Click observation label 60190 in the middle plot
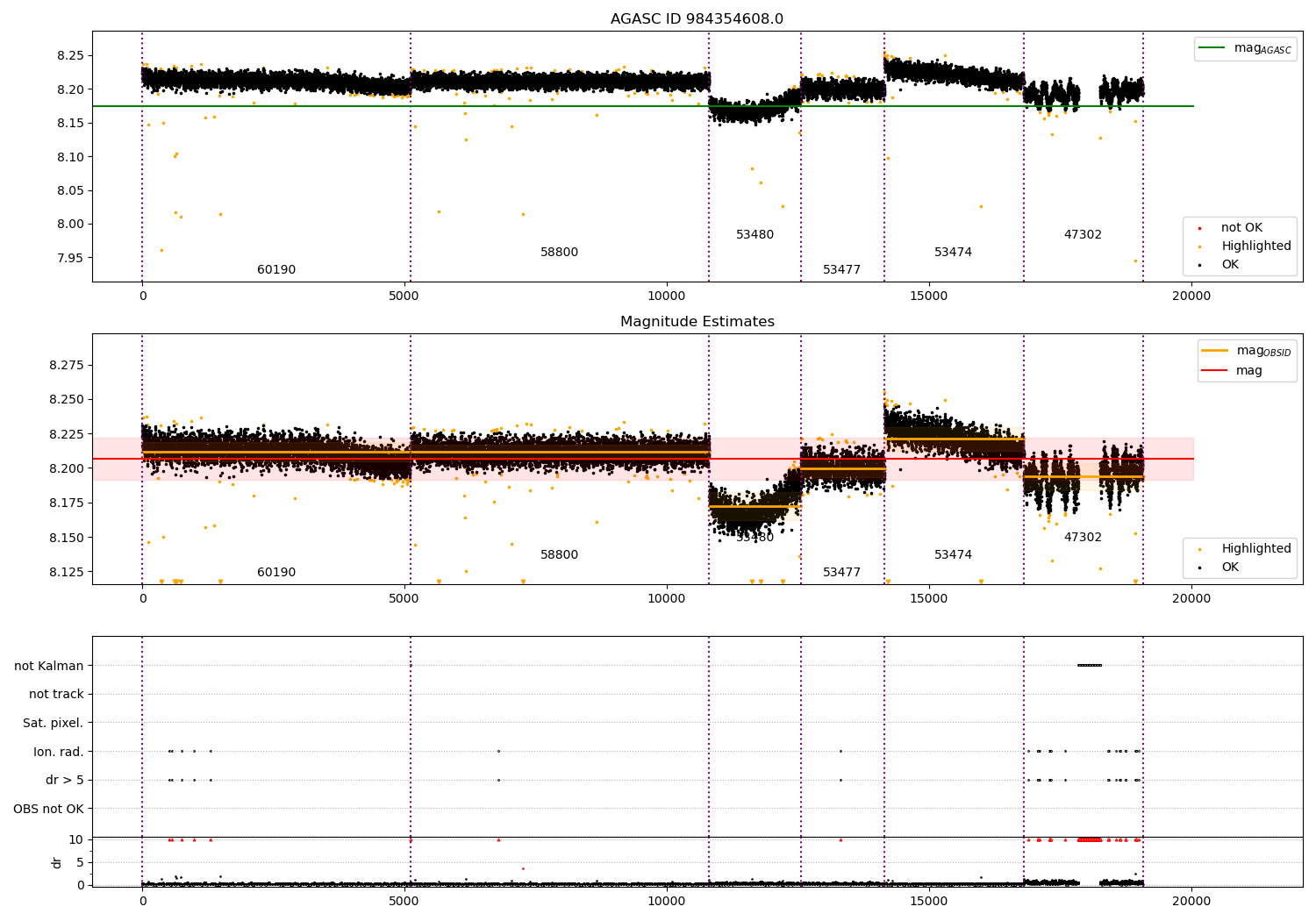 pos(276,573)
